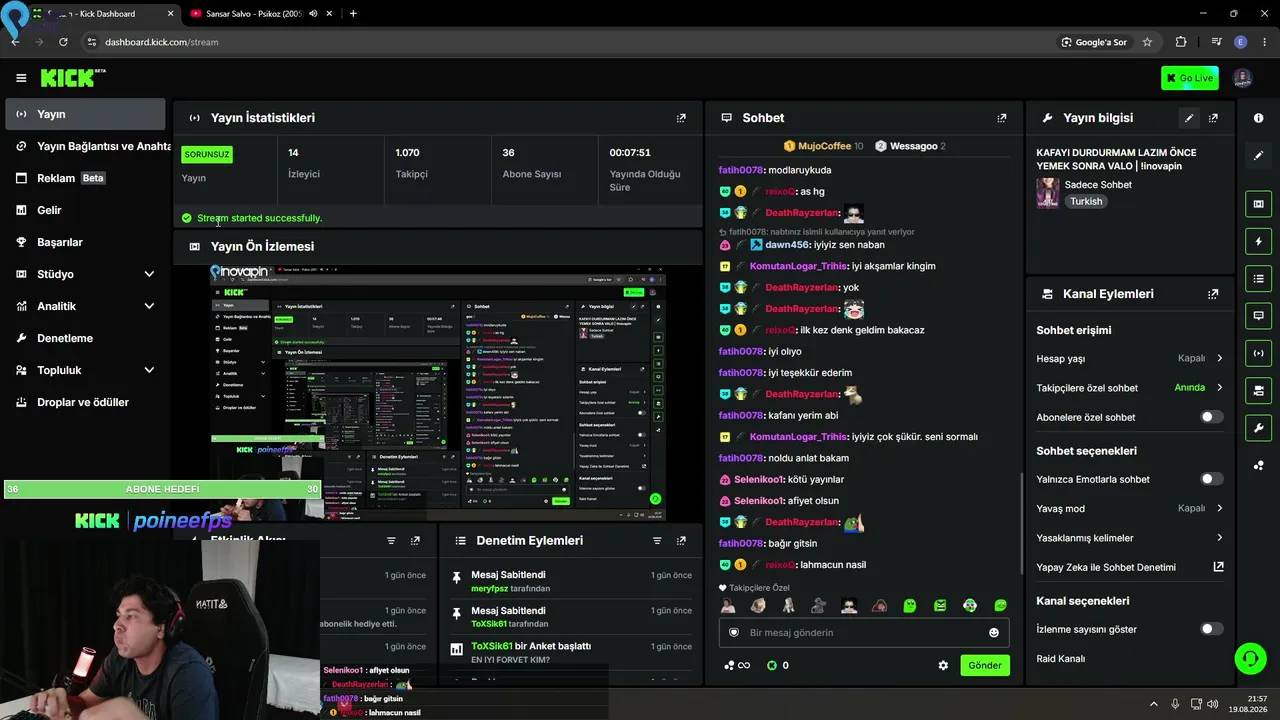Click the Turkish language tag
This screenshot has height=720, width=1280.
[1086, 201]
